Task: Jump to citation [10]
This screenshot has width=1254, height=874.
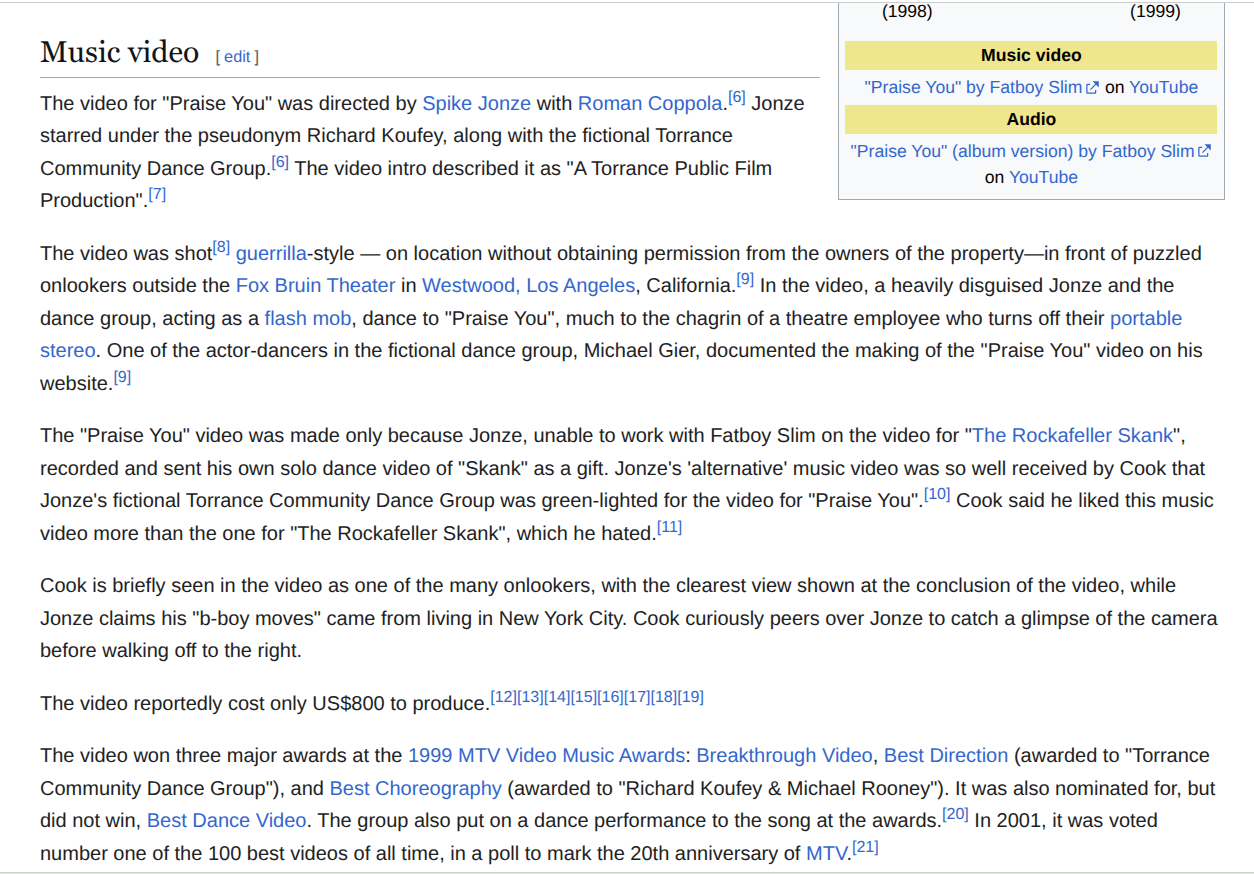Action: pos(937,494)
